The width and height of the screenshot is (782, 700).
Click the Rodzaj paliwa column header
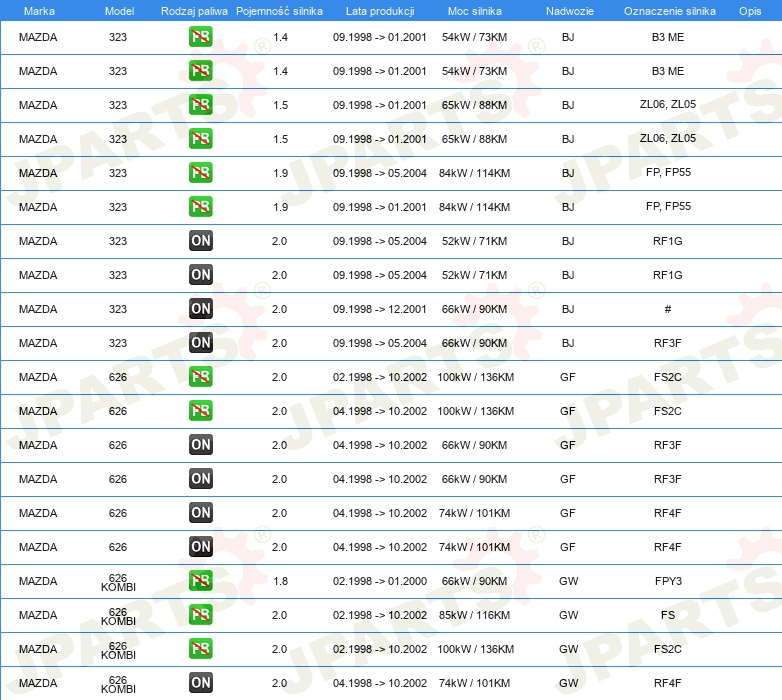pos(194,11)
